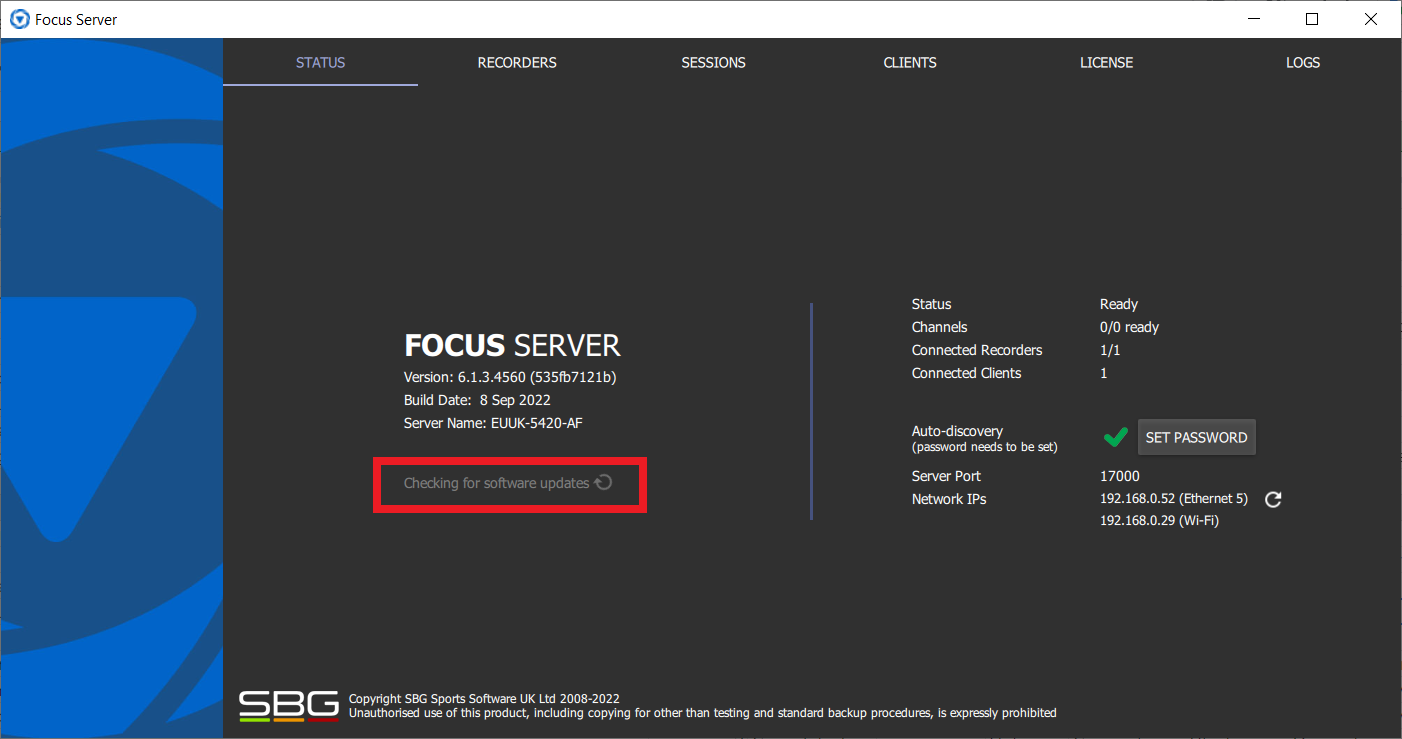Click the Server Name EUUK-5420-AF text

pyautogui.click(x=493, y=423)
